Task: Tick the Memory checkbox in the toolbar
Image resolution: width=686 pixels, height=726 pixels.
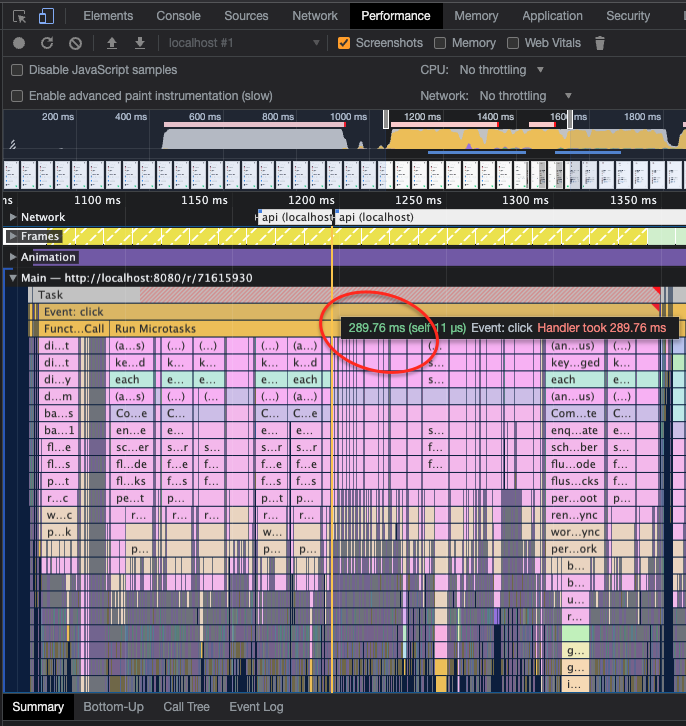Action: 440,43
